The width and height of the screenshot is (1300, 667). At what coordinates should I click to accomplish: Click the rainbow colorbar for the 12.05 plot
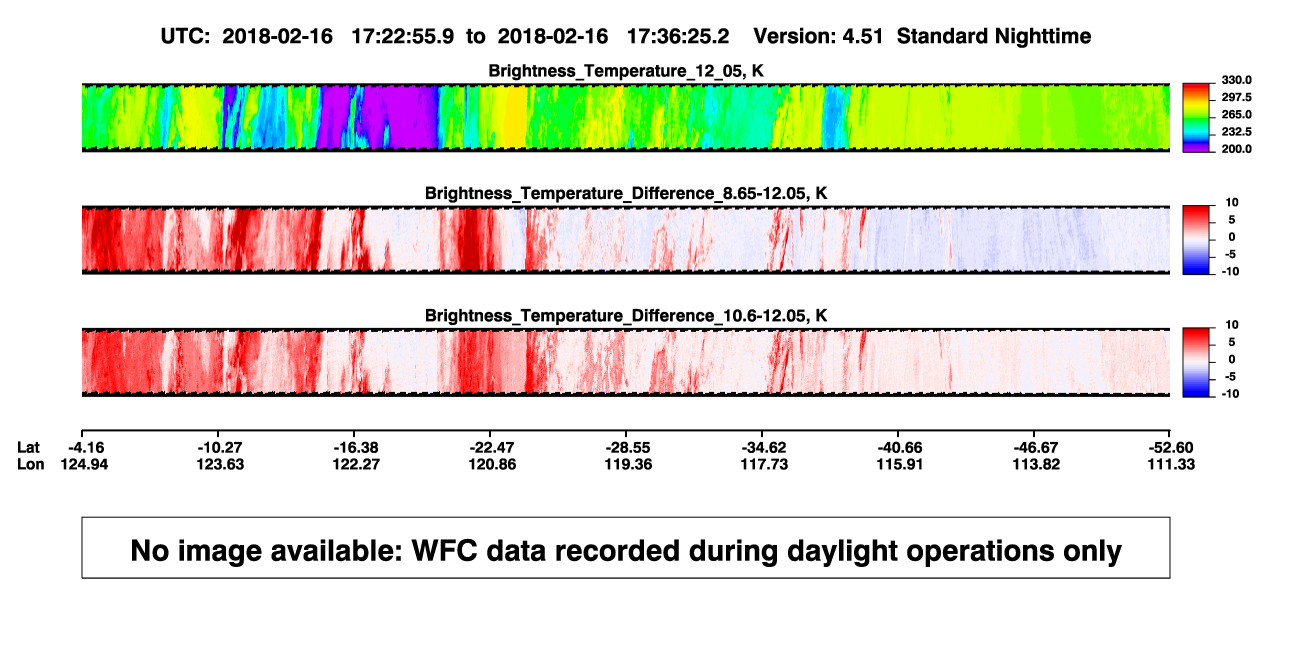(1197, 118)
